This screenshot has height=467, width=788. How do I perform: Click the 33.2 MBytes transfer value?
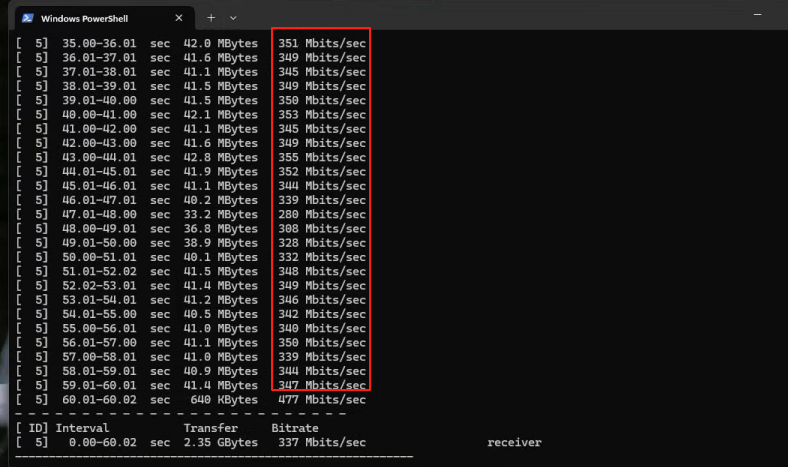pyautogui.click(x=220, y=214)
